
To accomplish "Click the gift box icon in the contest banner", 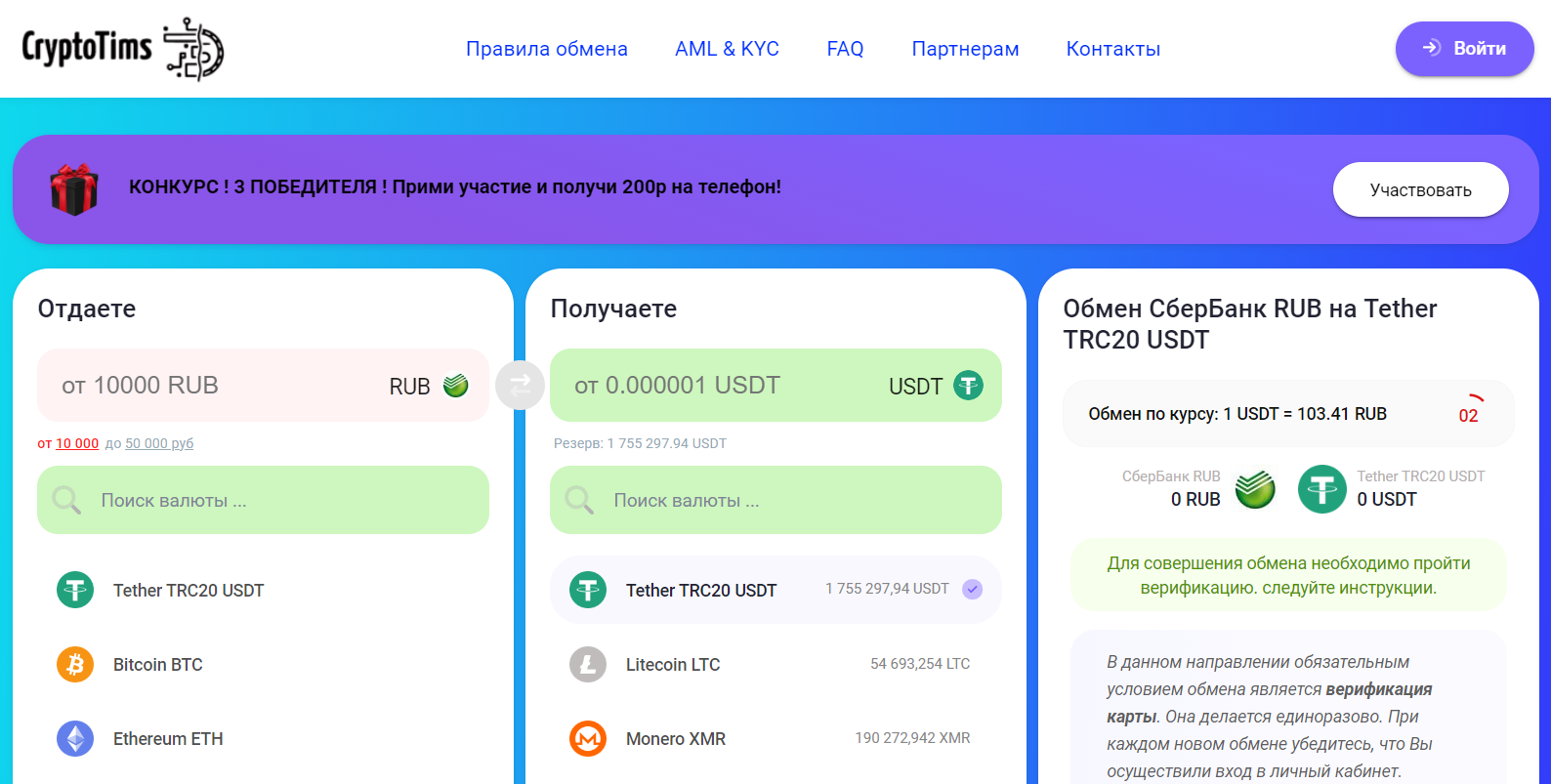I will click(x=74, y=189).
